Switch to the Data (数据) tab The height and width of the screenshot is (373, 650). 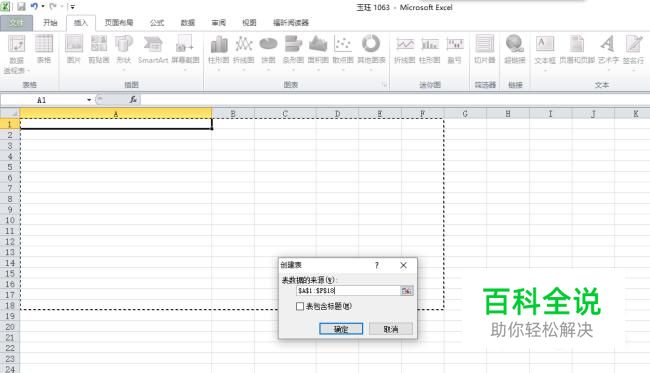188,22
